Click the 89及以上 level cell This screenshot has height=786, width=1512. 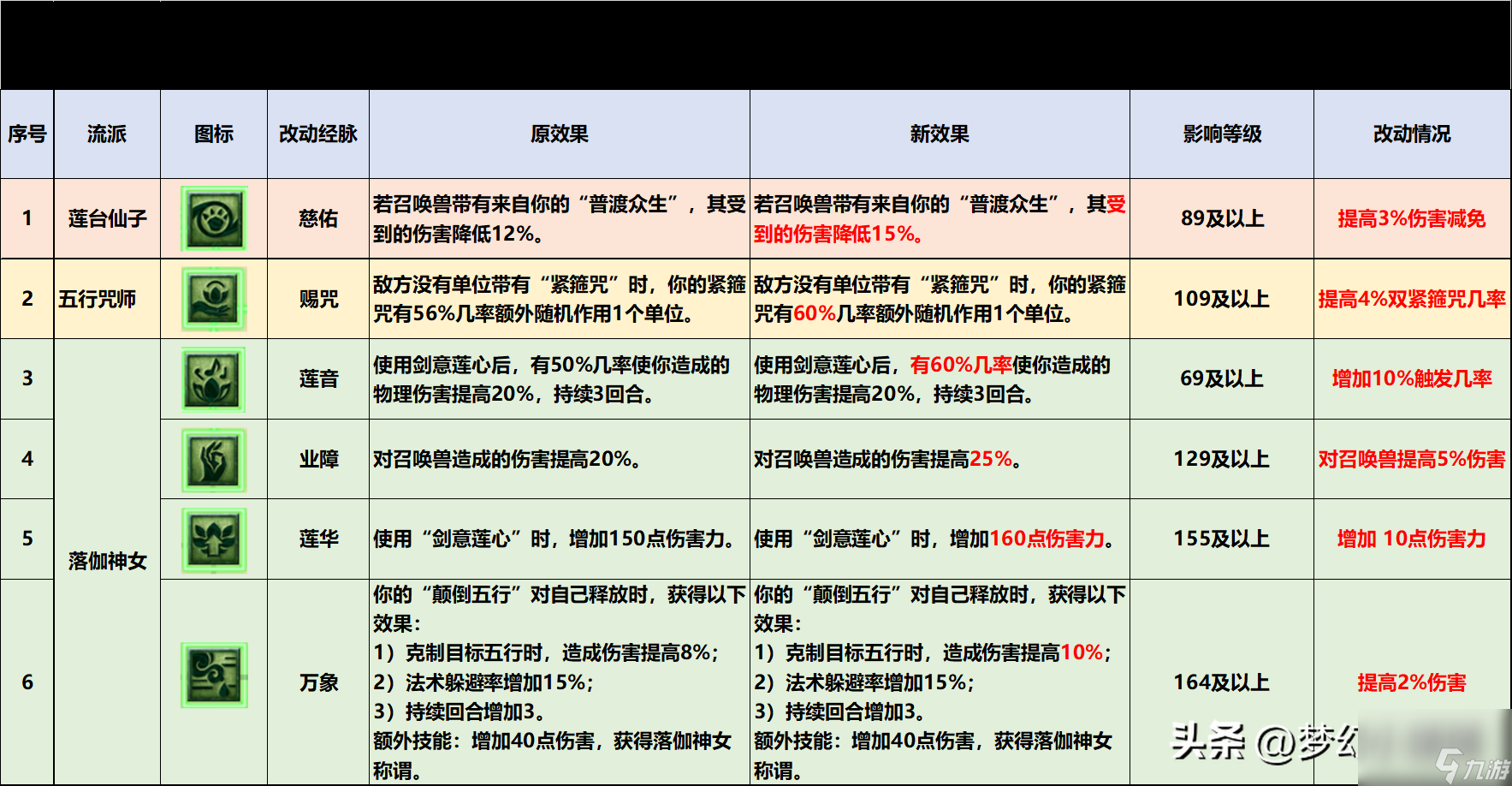(1222, 218)
